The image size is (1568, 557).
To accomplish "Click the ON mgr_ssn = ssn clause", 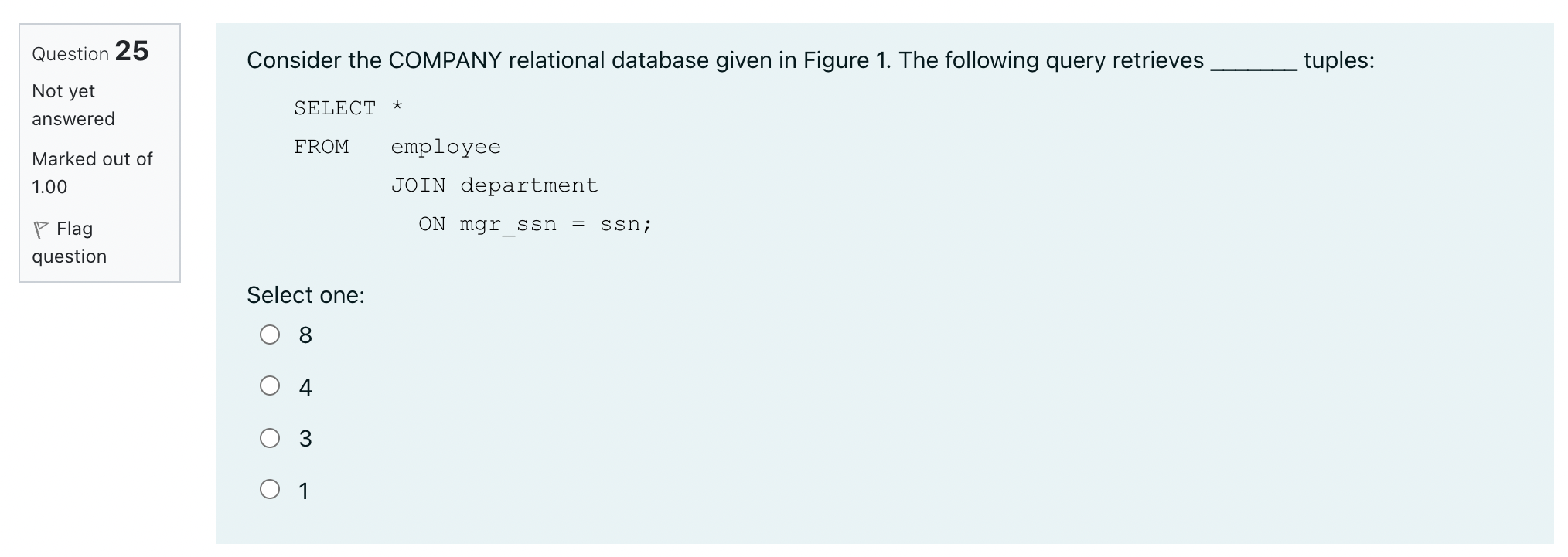I will [535, 223].
